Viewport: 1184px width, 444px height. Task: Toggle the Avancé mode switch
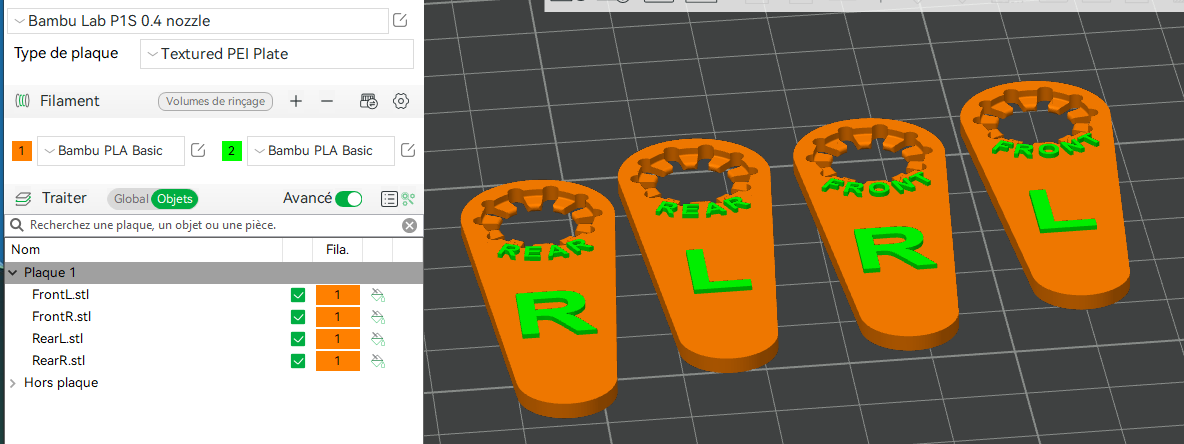coord(349,199)
